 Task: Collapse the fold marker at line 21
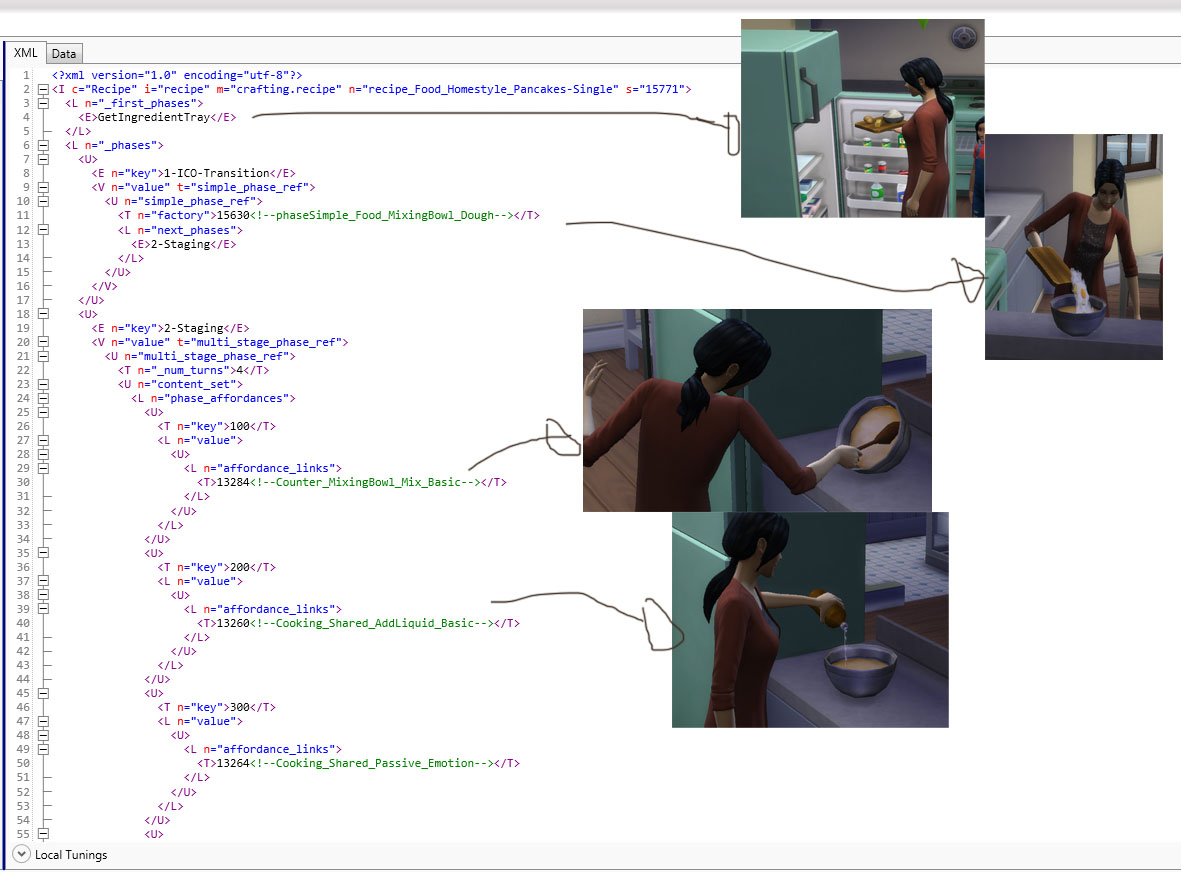coord(44,356)
